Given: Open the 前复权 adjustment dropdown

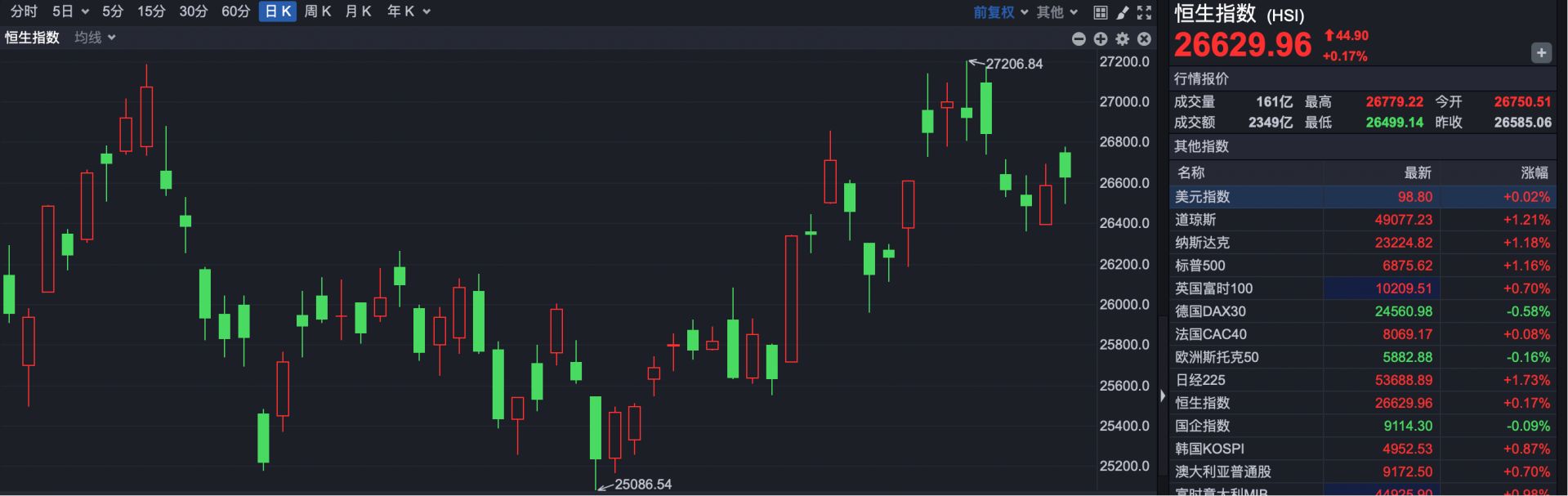Looking at the screenshot, I should click(x=1000, y=12).
